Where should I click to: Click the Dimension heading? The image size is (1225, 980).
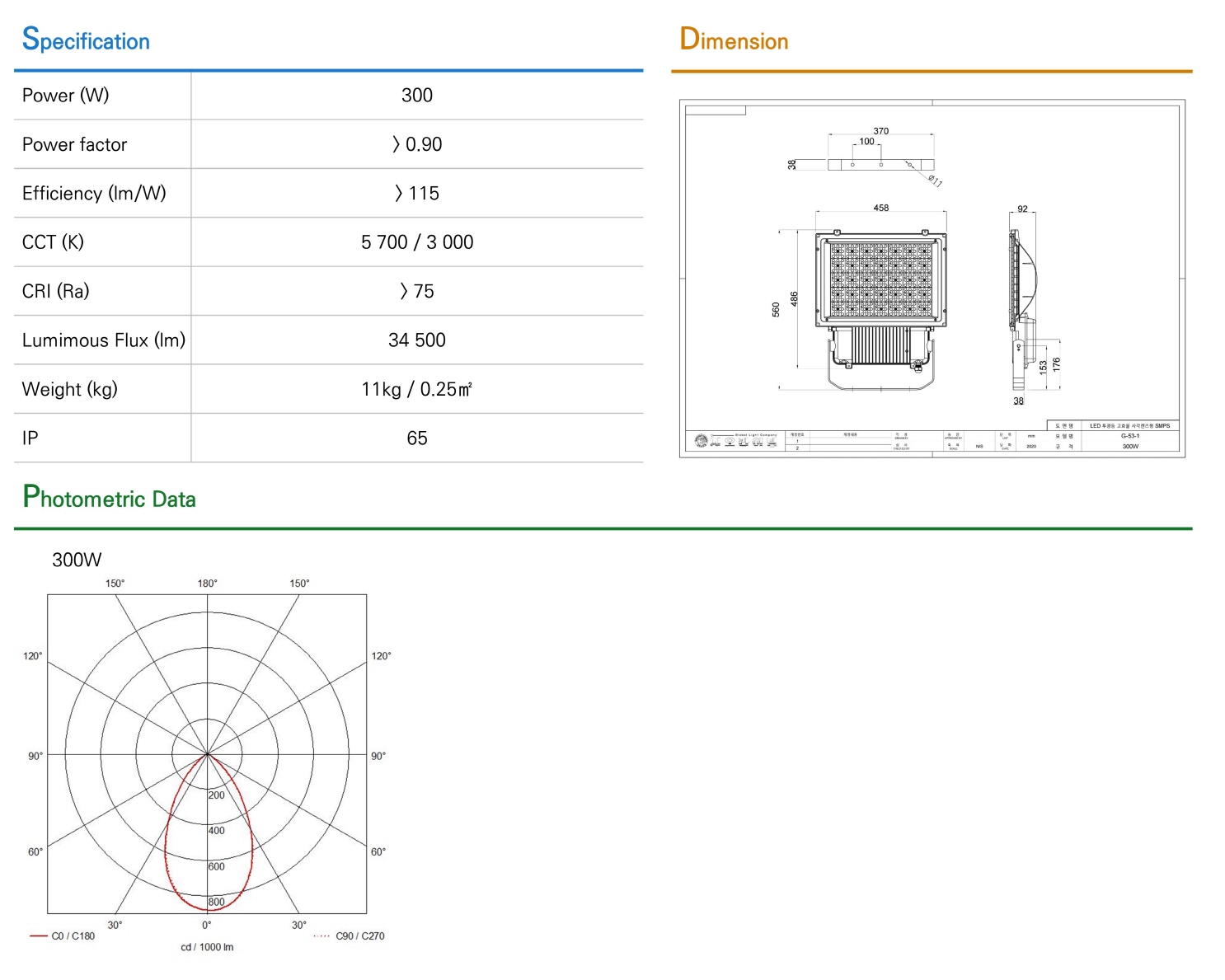click(734, 40)
